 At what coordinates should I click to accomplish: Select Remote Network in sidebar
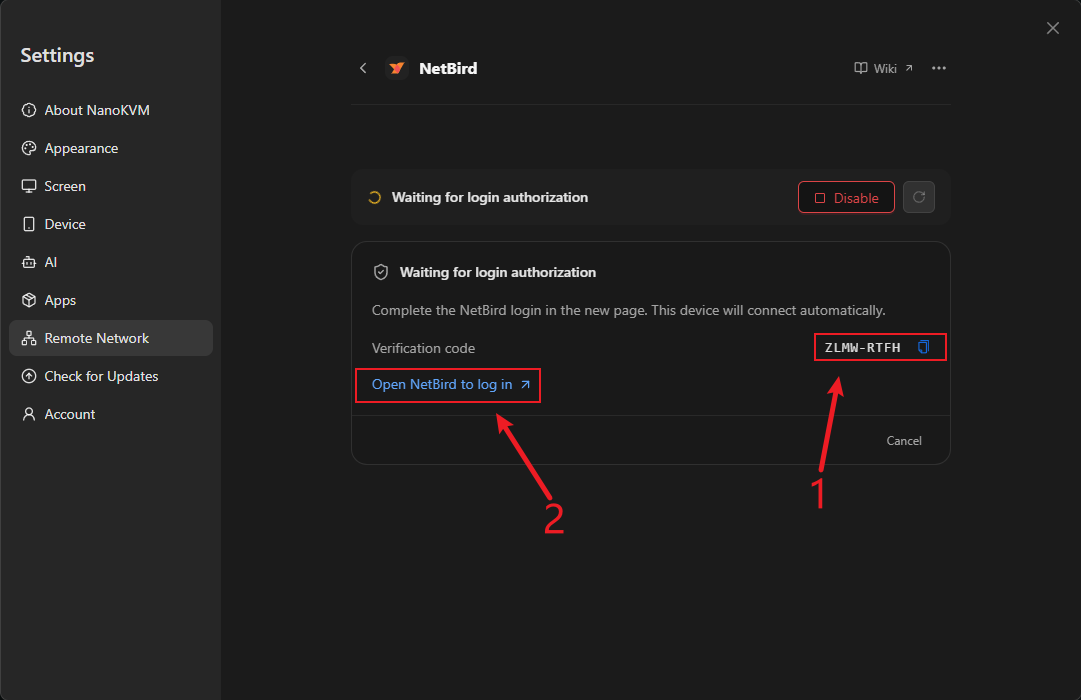[x=110, y=338]
